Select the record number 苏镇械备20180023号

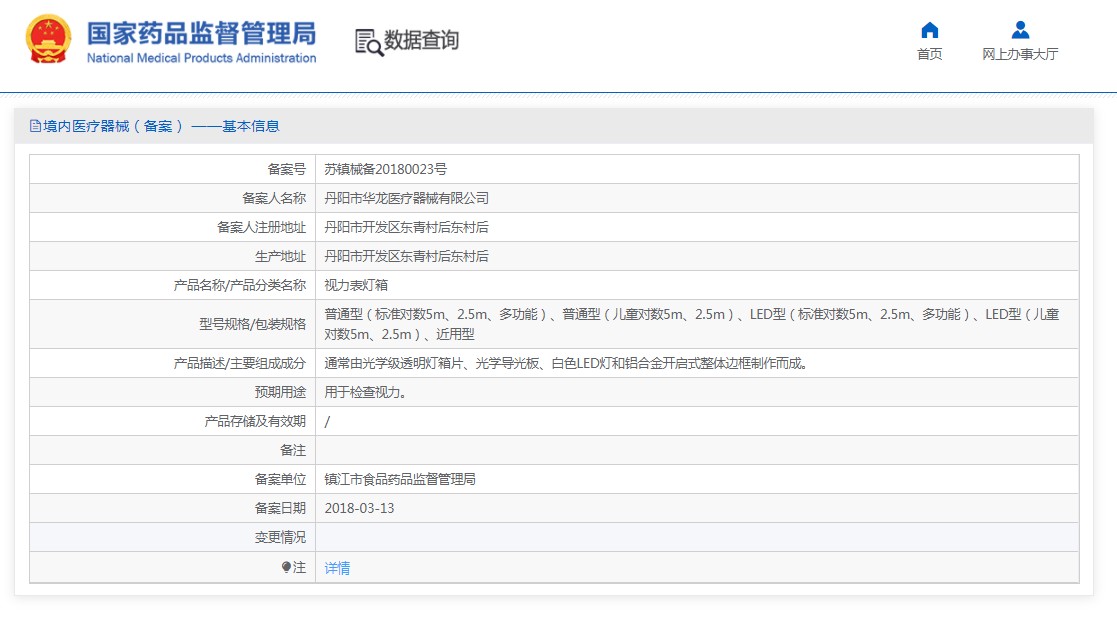click(x=386, y=169)
